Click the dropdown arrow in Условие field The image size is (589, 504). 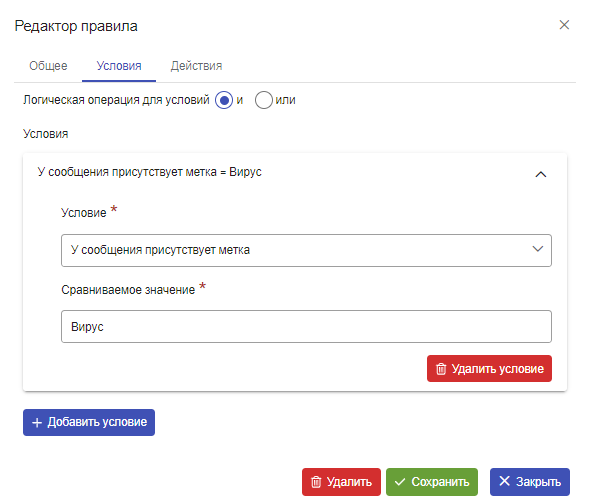[x=538, y=249]
